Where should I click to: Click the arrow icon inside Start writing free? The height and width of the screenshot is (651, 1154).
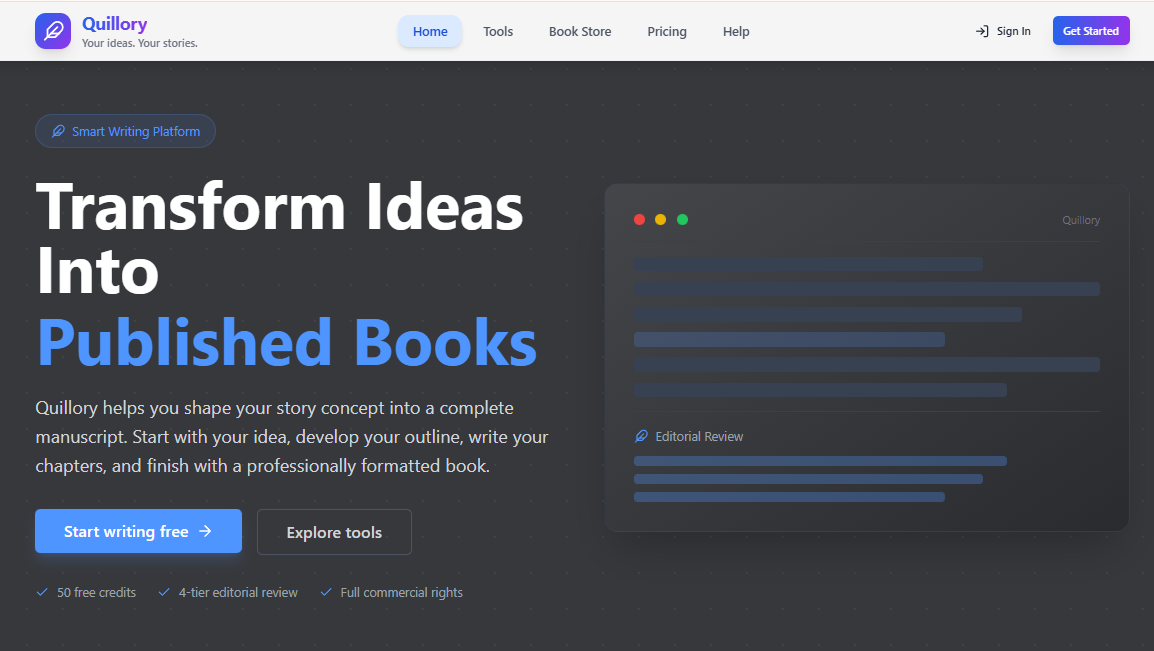(x=207, y=531)
